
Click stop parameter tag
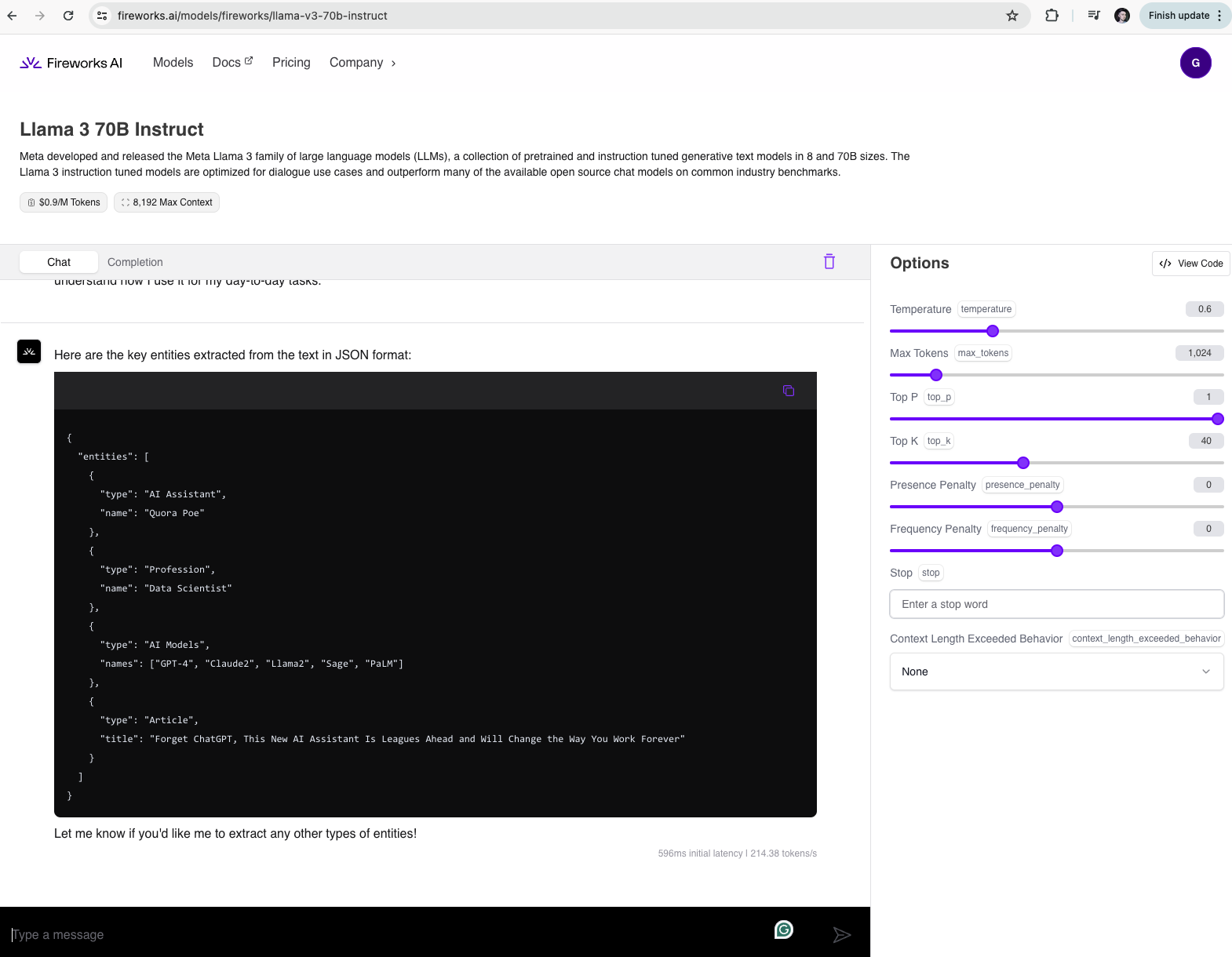[931, 573]
